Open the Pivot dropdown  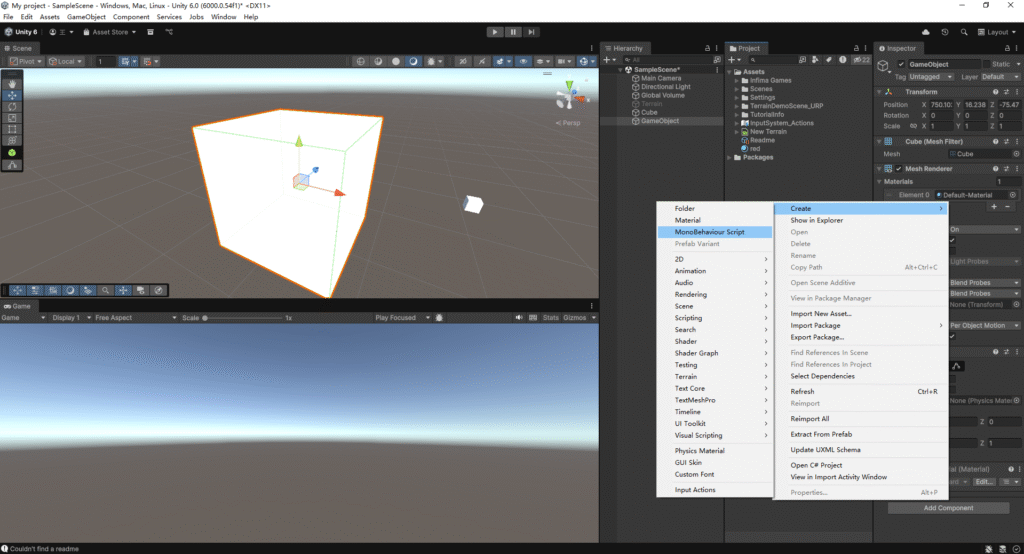pos(25,61)
